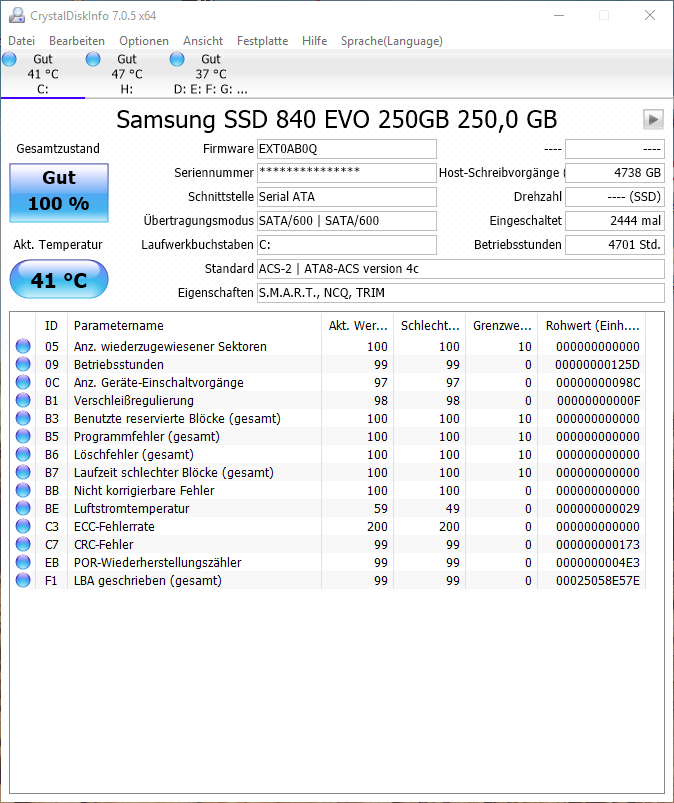674x803 pixels.
Task: Click the Standard field ACS-2
Action: click(x=461, y=269)
